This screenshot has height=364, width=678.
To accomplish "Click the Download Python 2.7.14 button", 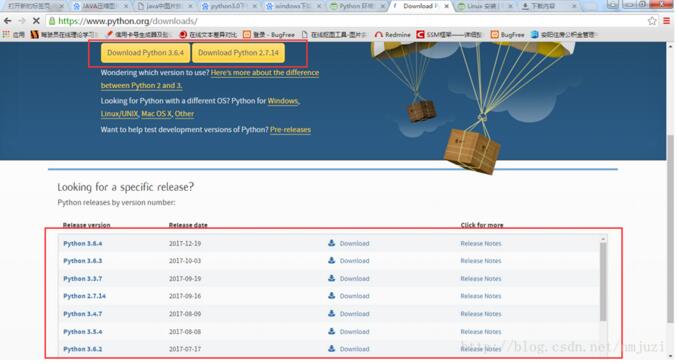I will pos(238,53).
